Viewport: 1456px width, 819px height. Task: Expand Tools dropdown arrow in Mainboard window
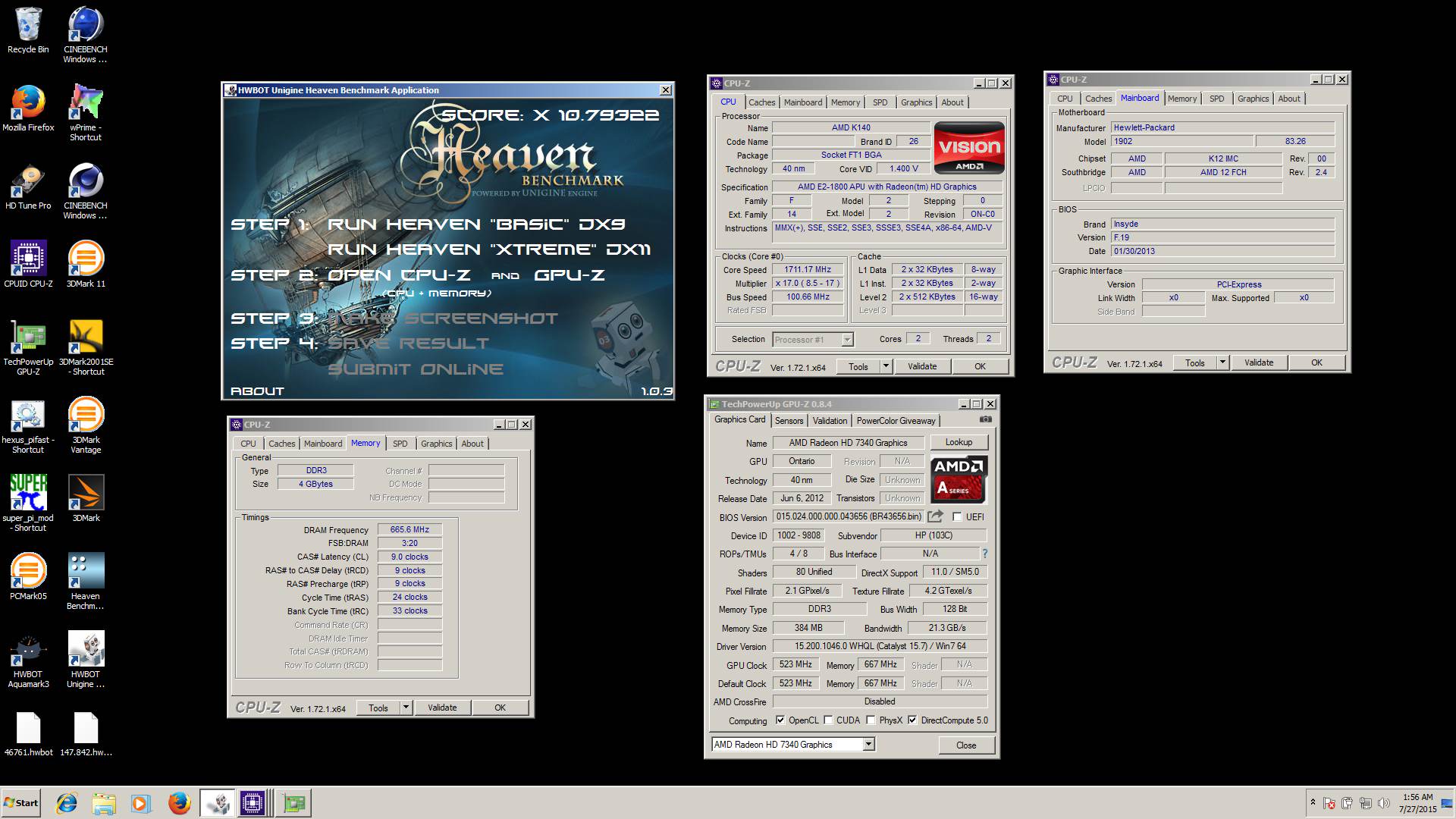(1222, 362)
